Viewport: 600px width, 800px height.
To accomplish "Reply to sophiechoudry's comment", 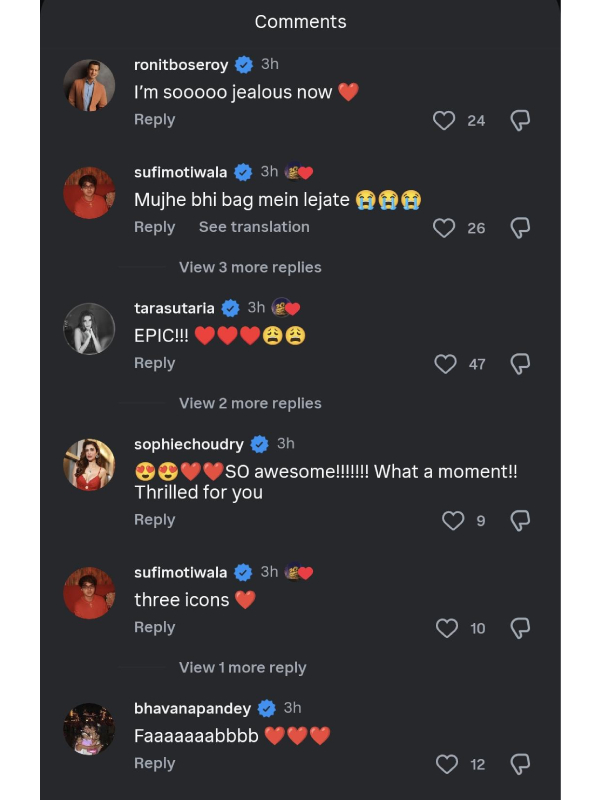I will coord(155,520).
